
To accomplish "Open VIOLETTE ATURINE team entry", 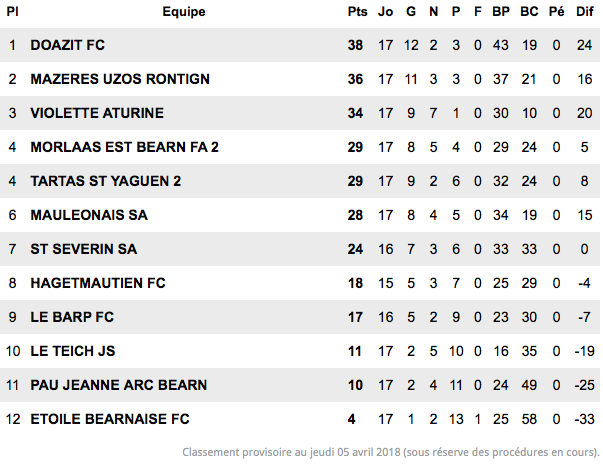I will (97, 113).
